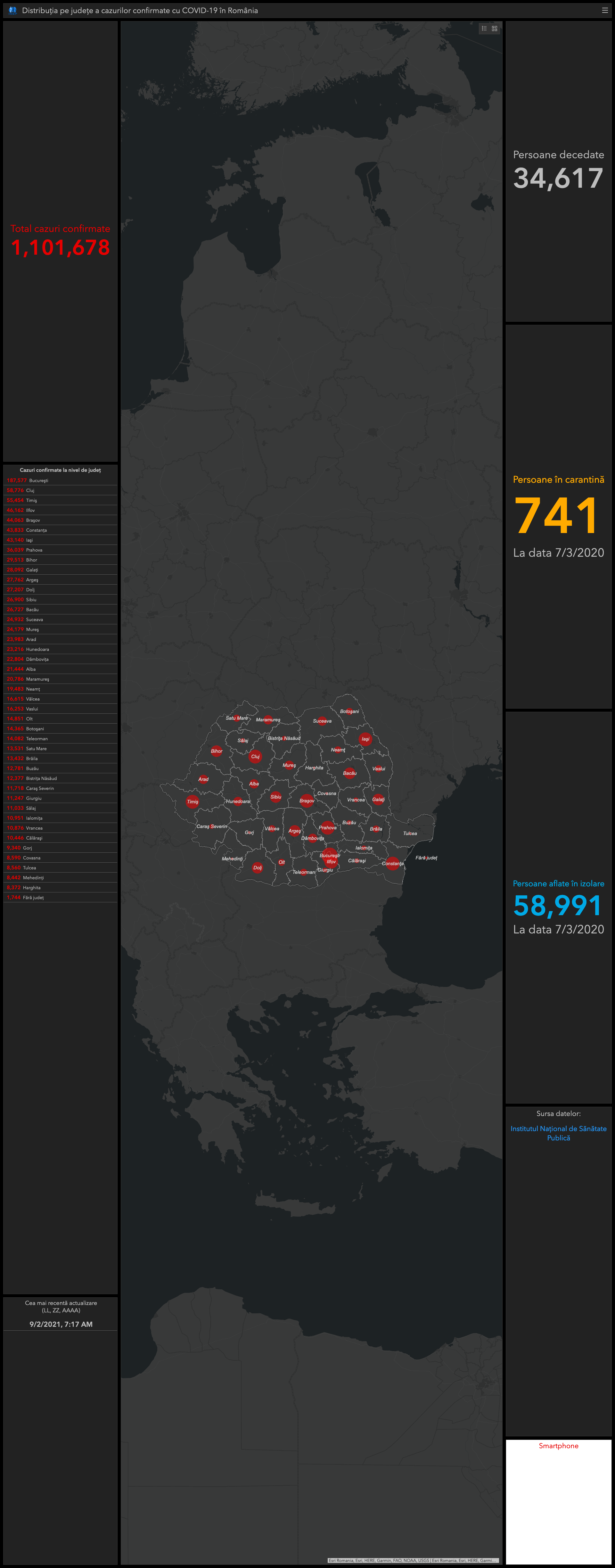The image size is (615, 1568).
Task: Select Caraș Severin row in the county list
Action: [x=60, y=788]
